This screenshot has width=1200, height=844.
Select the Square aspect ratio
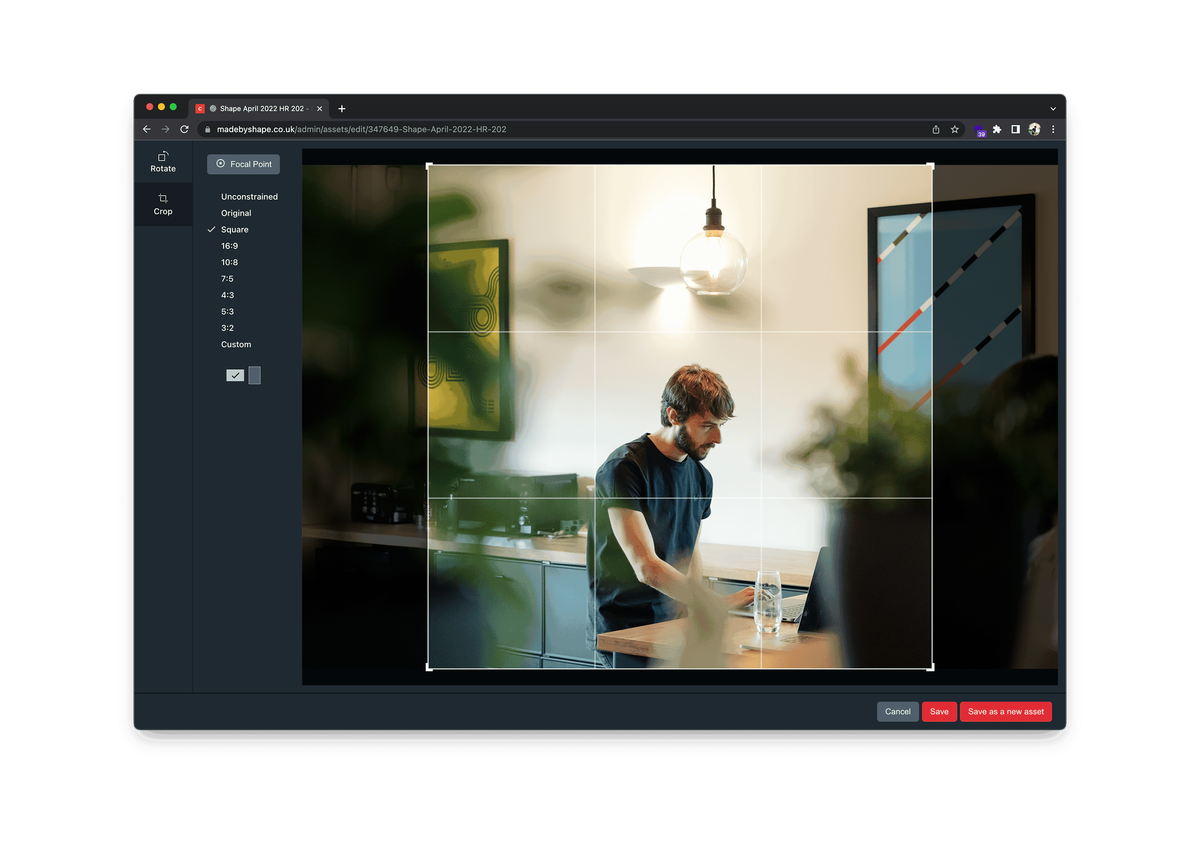234,229
